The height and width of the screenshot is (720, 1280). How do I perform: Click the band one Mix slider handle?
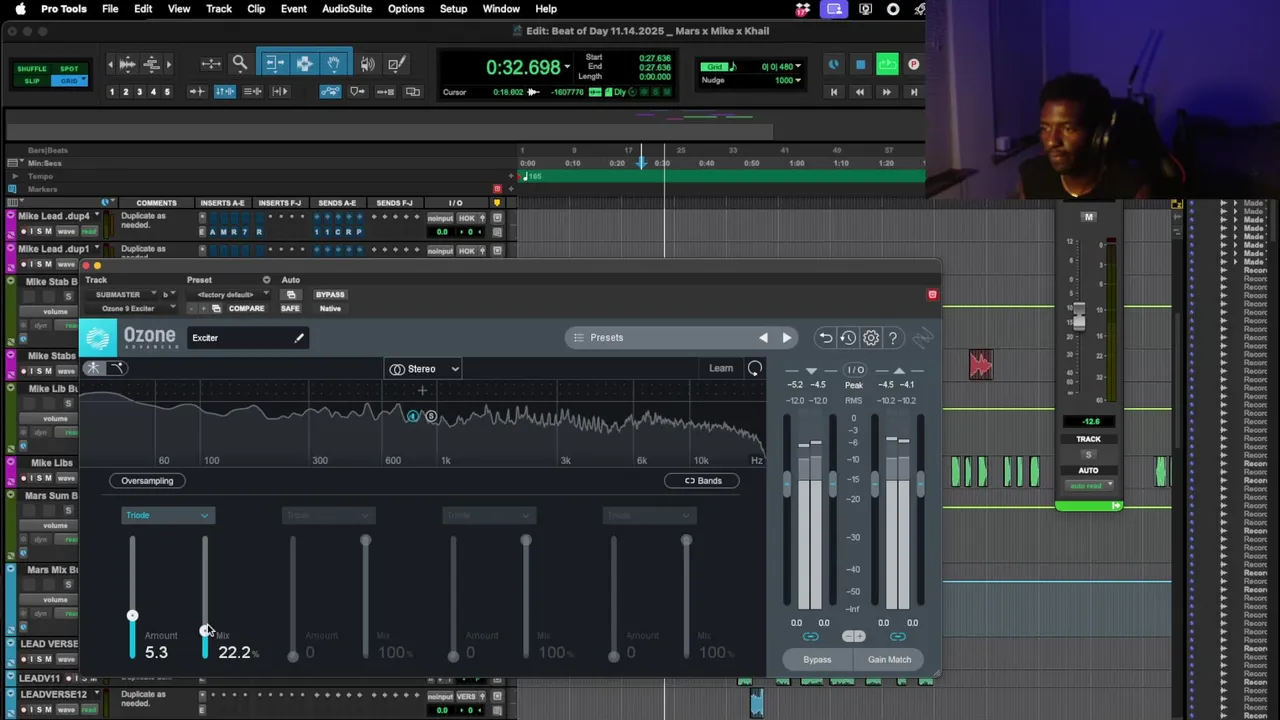(x=205, y=632)
